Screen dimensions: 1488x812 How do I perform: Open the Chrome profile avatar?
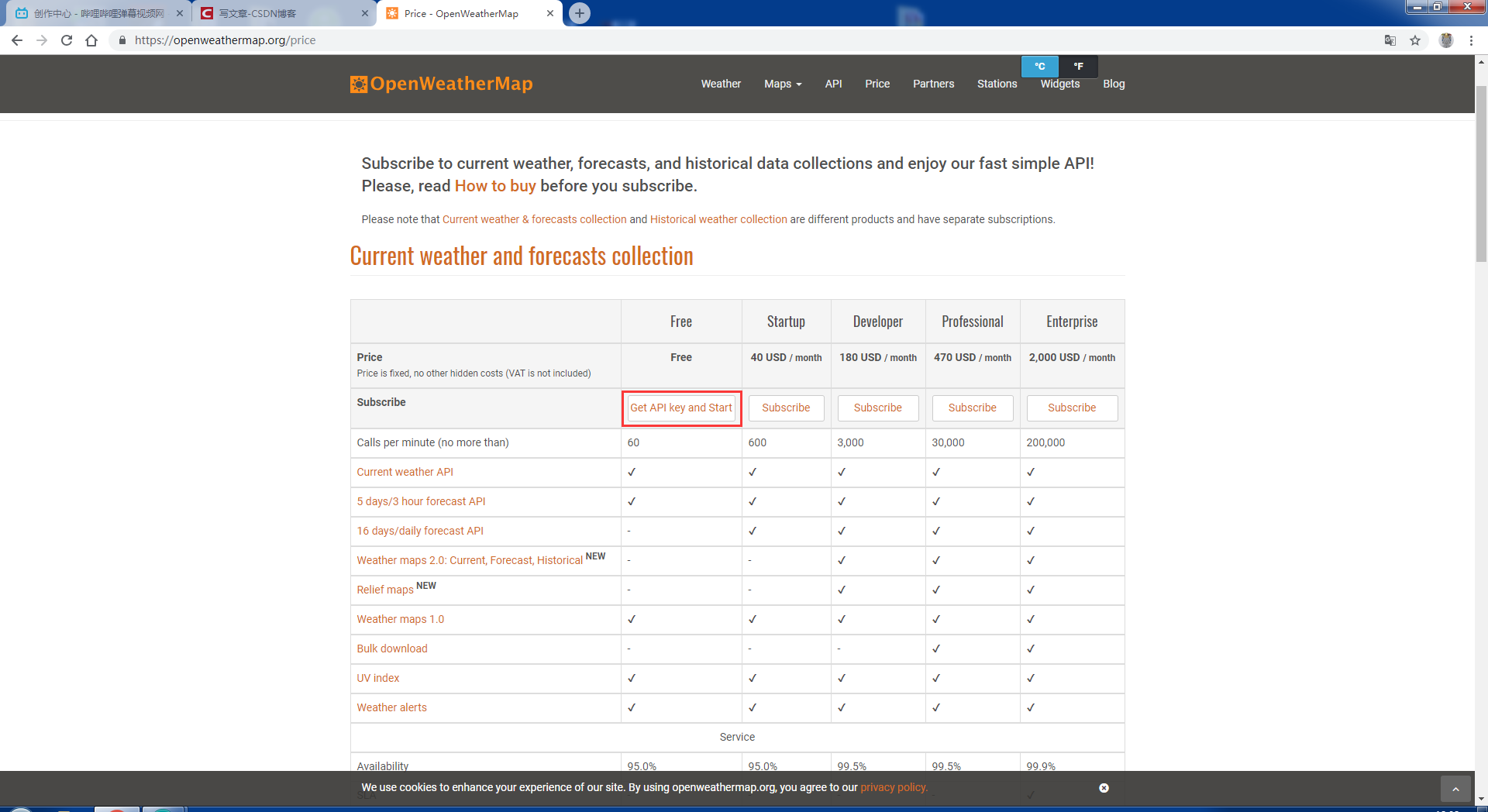[x=1446, y=40]
